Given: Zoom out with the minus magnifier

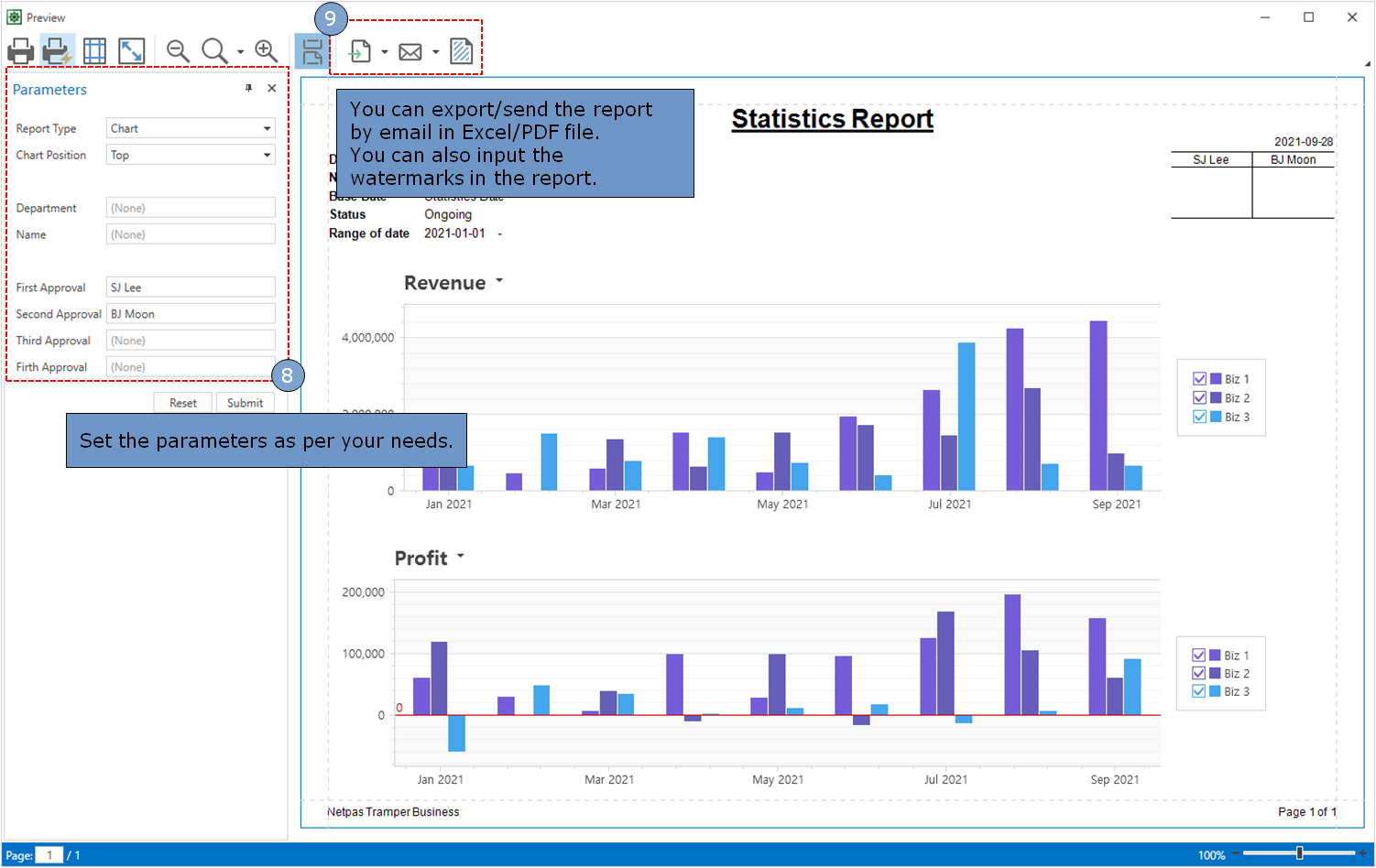Looking at the screenshot, I should [x=178, y=51].
